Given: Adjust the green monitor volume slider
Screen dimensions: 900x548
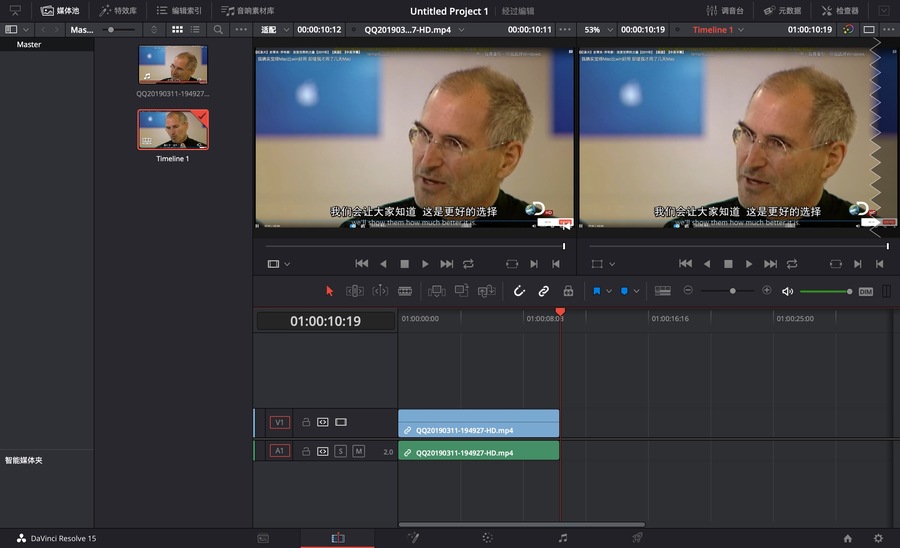Looking at the screenshot, I should (826, 292).
